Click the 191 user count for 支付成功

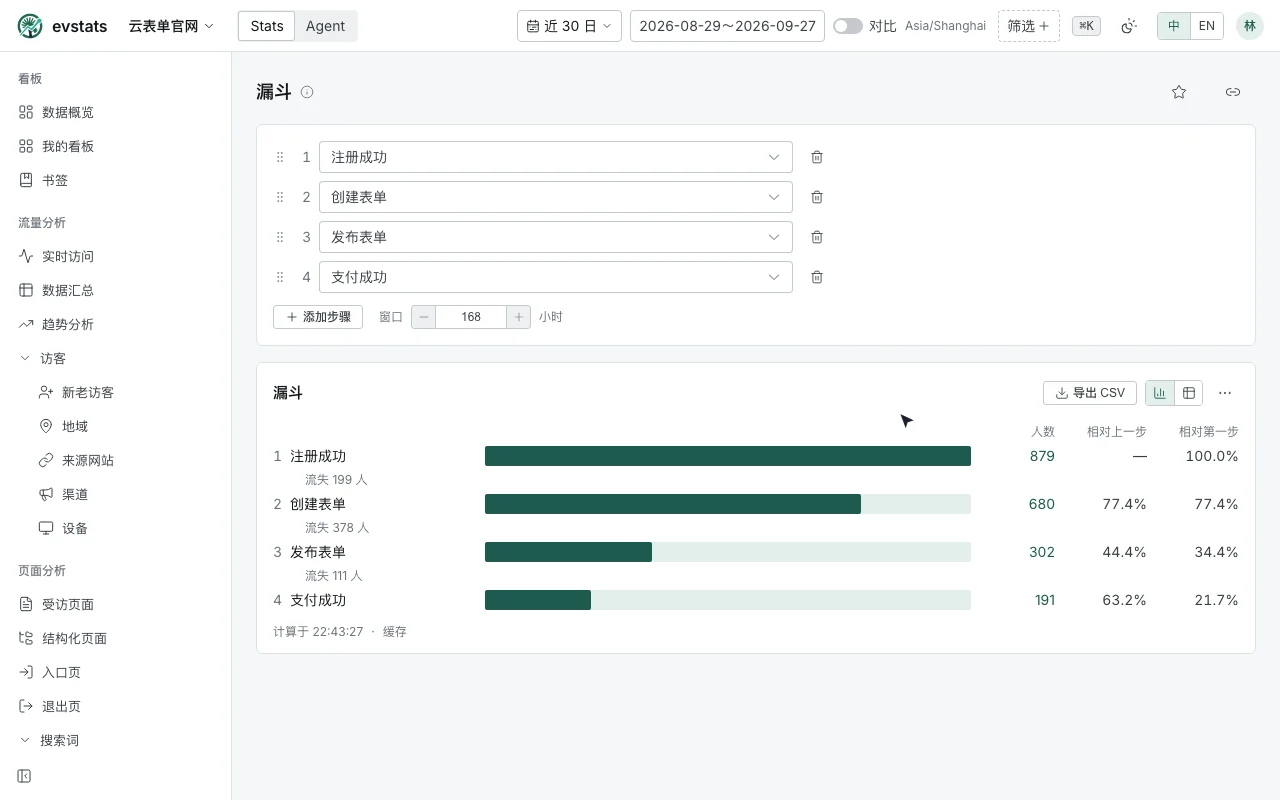tap(1045, 600)
